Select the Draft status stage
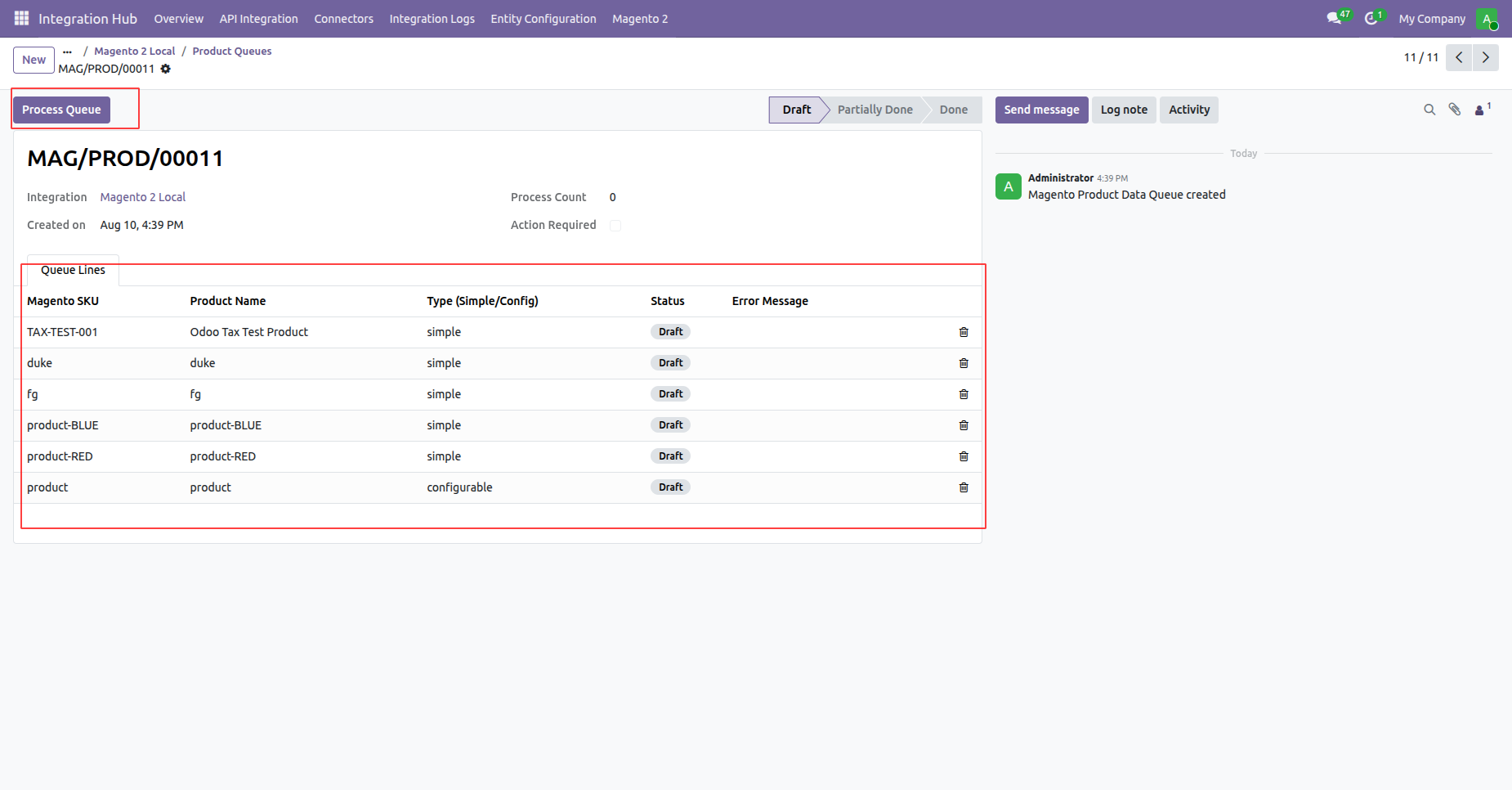Screen dimensions: 1512x790 click(x=796, y=110)
